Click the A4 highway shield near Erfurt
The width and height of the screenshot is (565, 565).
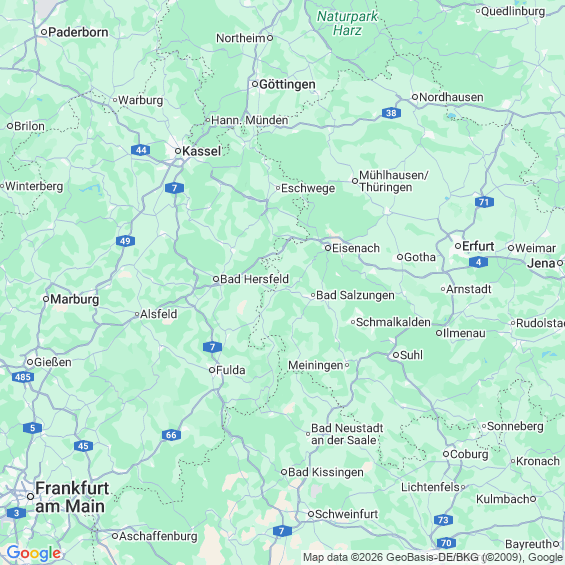479,262
